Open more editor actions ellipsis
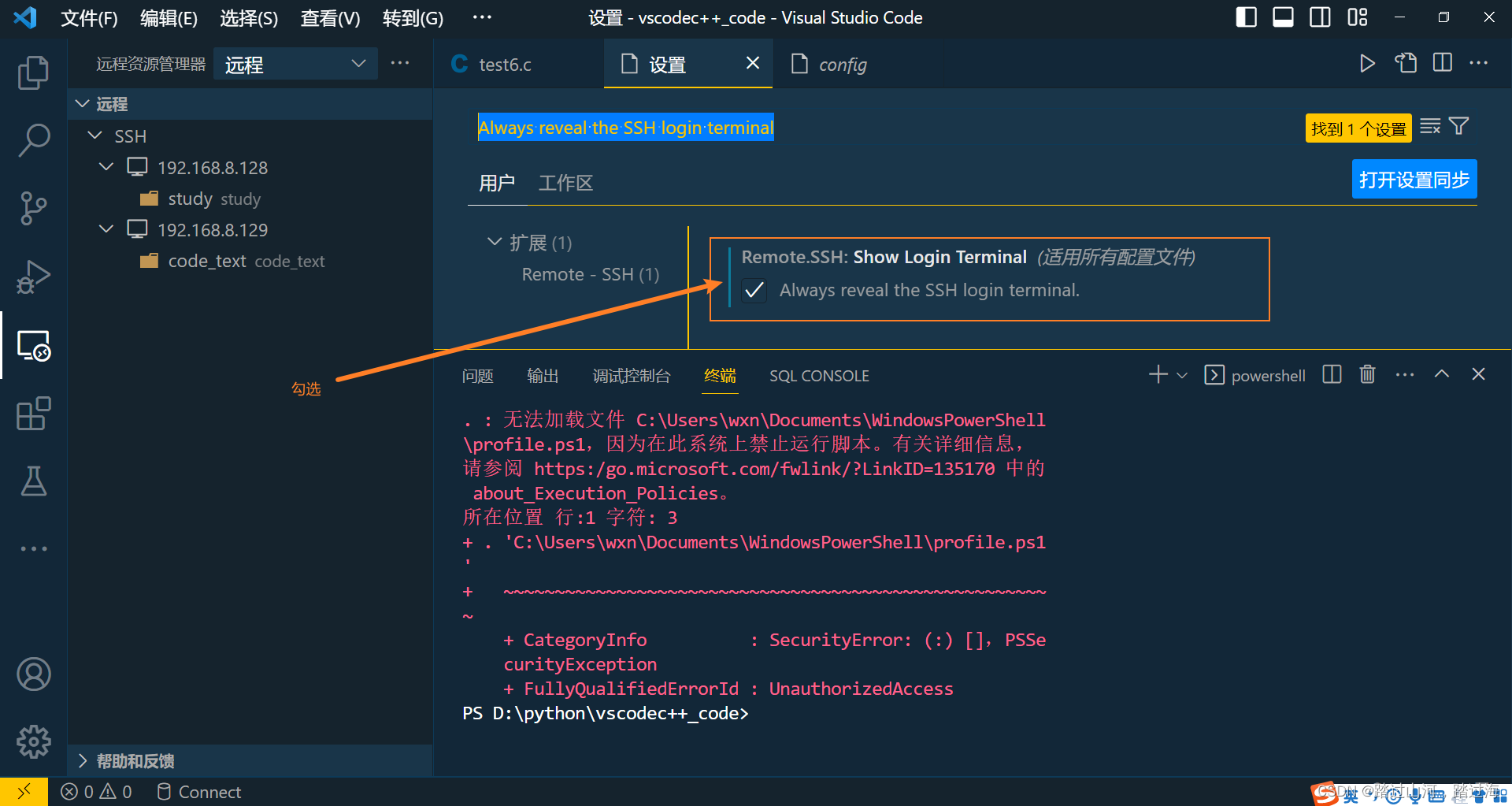 (x=1479, y=64)
